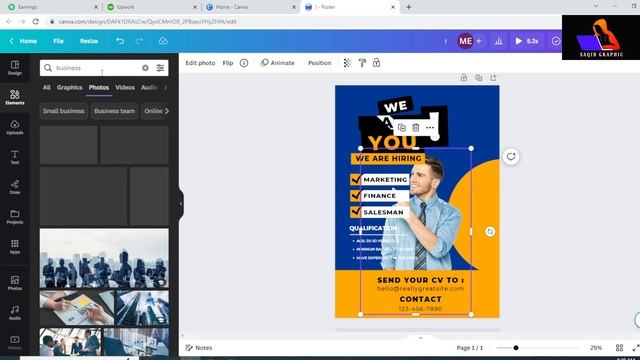Image resolution: width=640 pixels, height=360 pixels.
Task: Switch to the Videos tab
Action: pyautogui.click(x=125, y=87)
